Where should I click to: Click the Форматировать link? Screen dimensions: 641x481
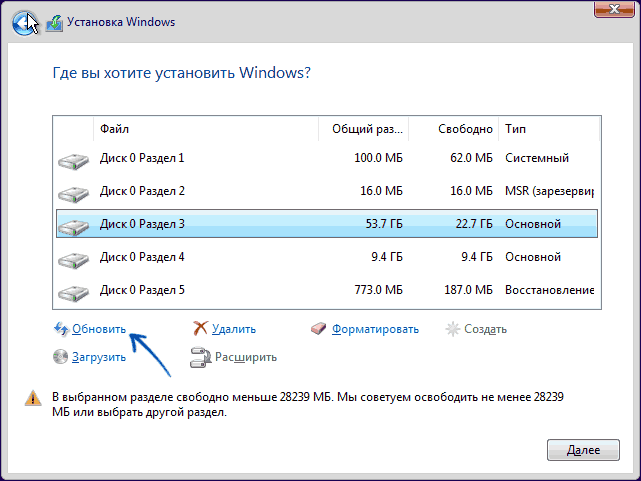(375, 329)
